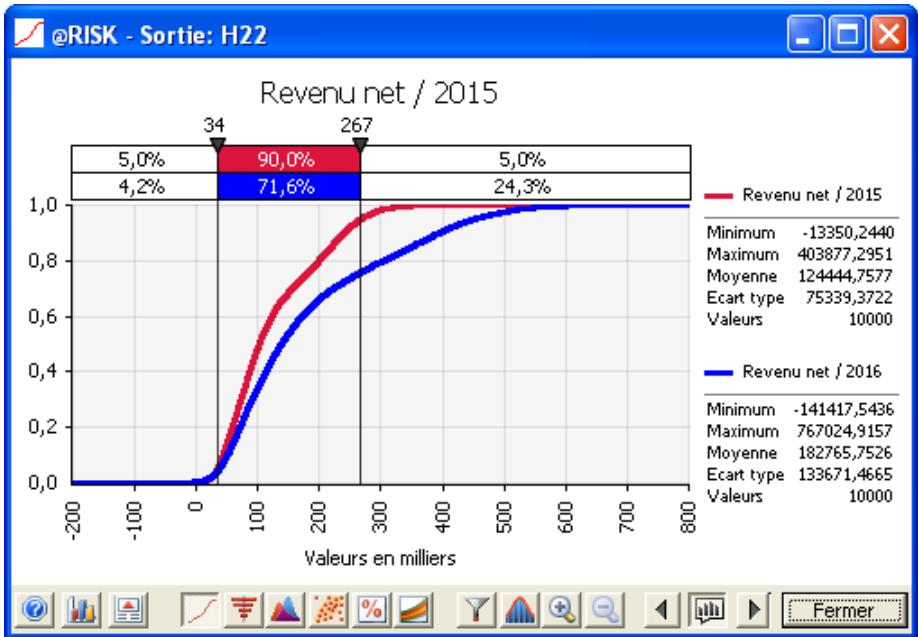Click the bar chart graph options icon
The height and width of the screenshot is (637, 918).
click(79, 608)
